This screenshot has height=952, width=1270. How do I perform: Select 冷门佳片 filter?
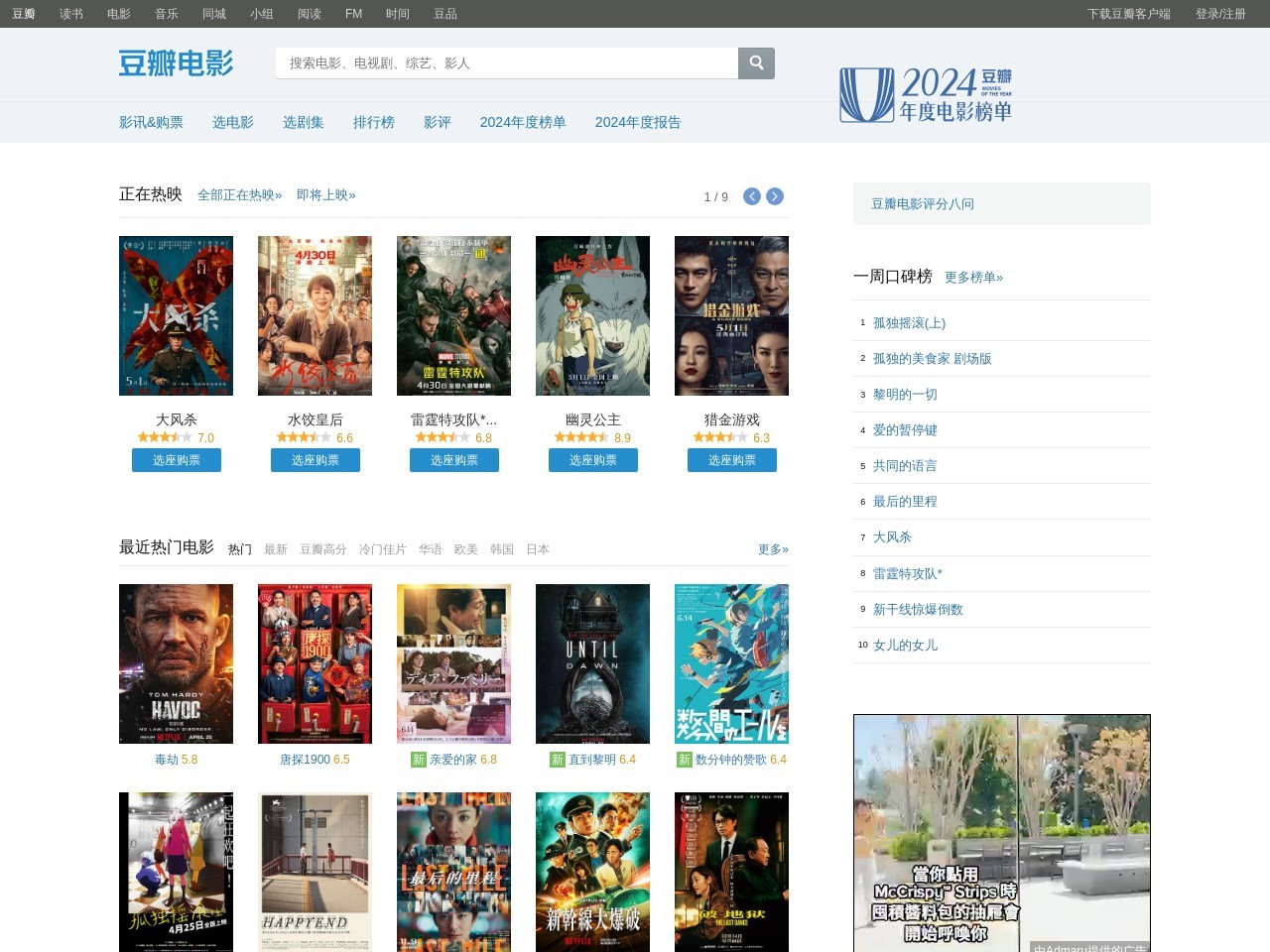(383, 549)
